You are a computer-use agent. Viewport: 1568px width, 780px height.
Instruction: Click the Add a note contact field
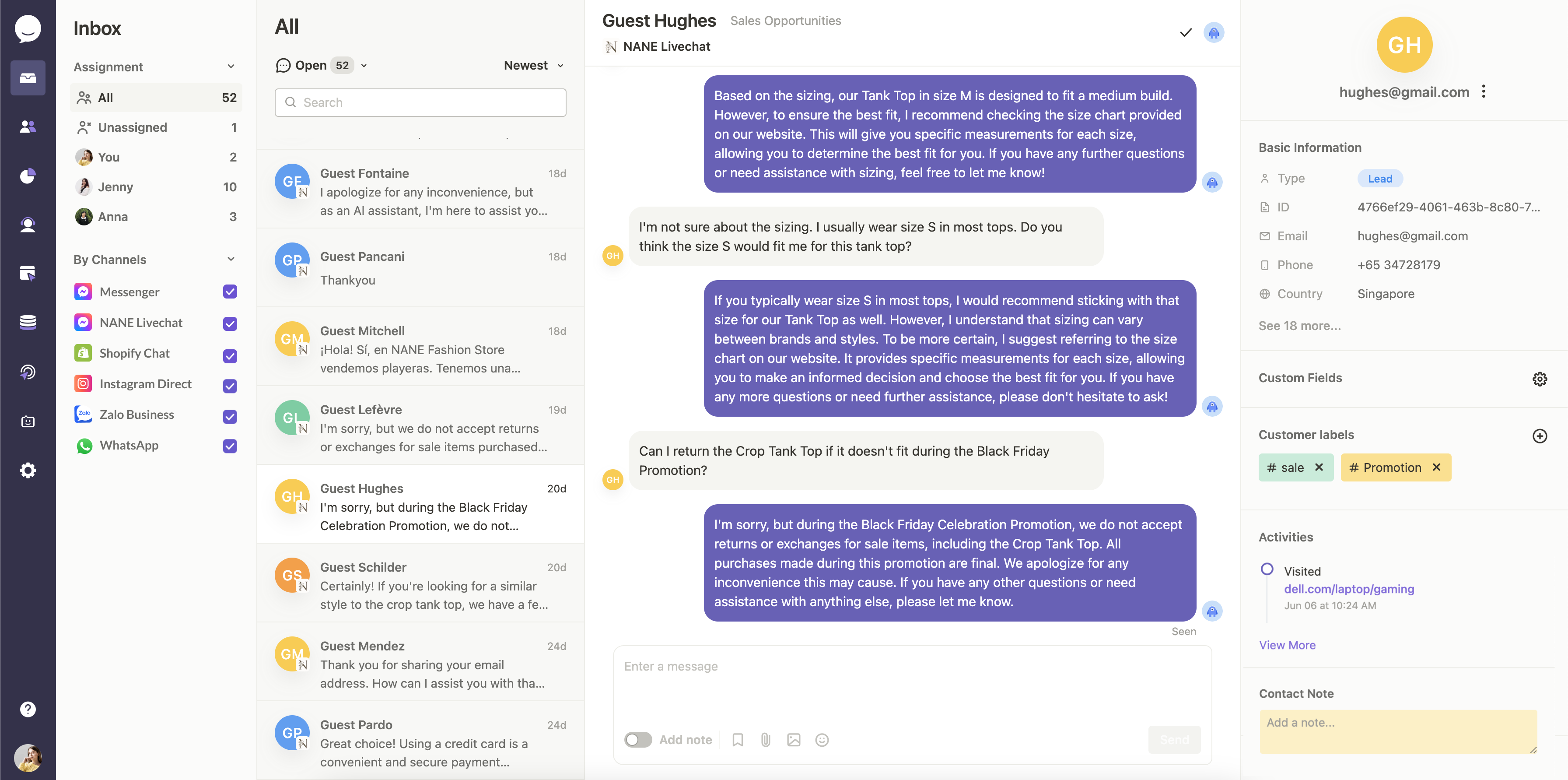coord(1397,731)
